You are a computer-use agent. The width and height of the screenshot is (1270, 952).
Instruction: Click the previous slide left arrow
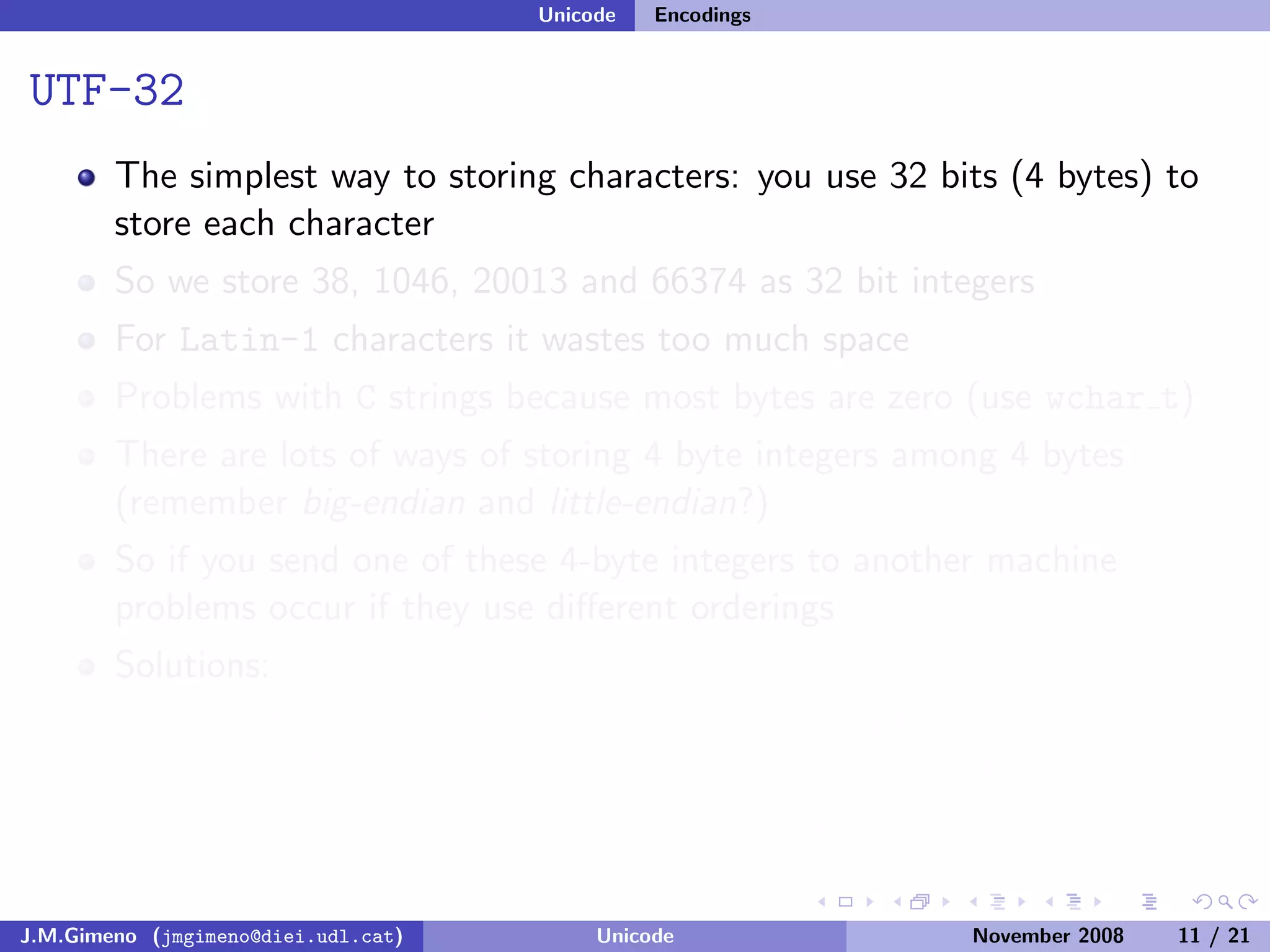(x=822, y=902)
